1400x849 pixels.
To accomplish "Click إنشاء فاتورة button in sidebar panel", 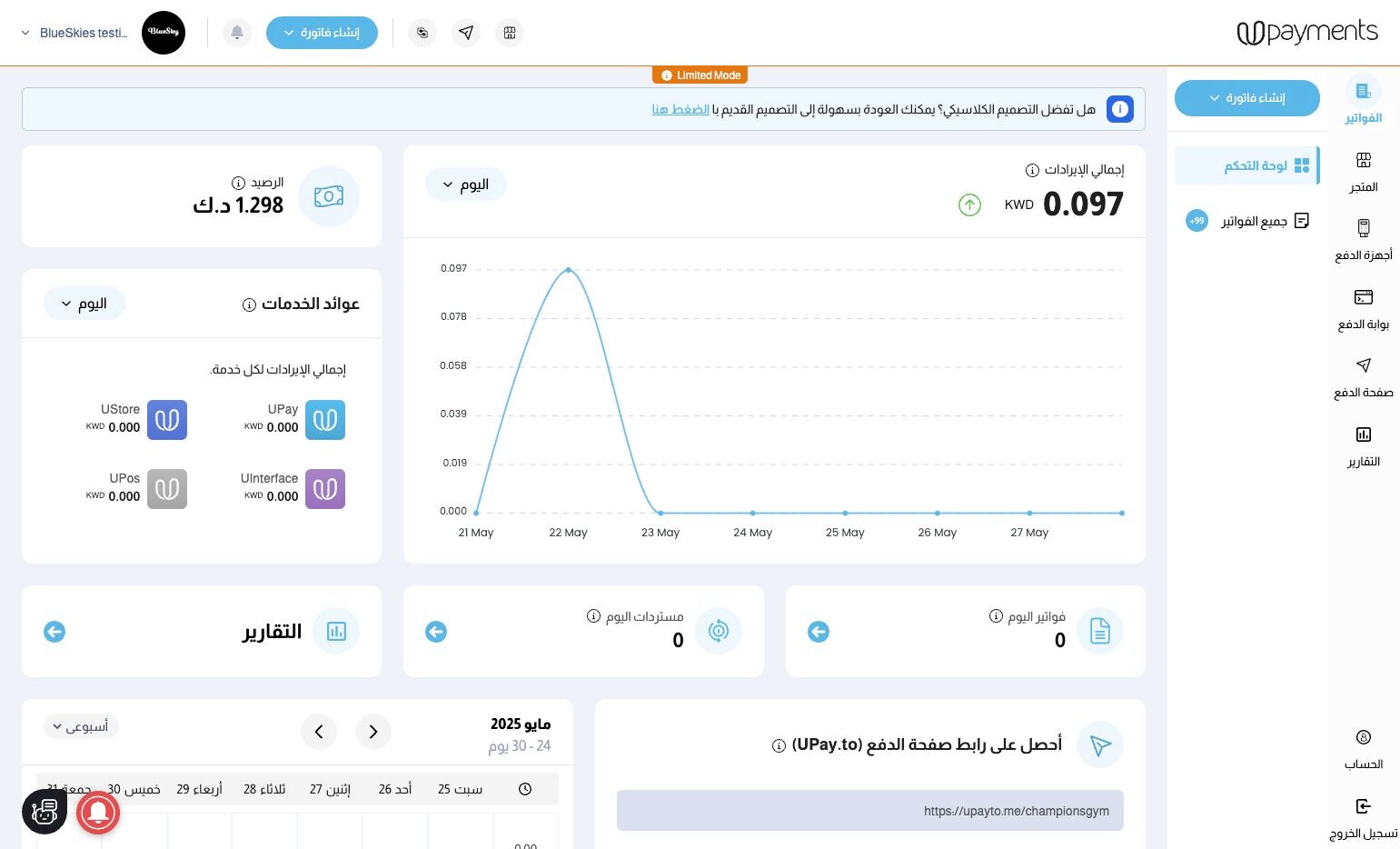I will [x=1246, y=98].
